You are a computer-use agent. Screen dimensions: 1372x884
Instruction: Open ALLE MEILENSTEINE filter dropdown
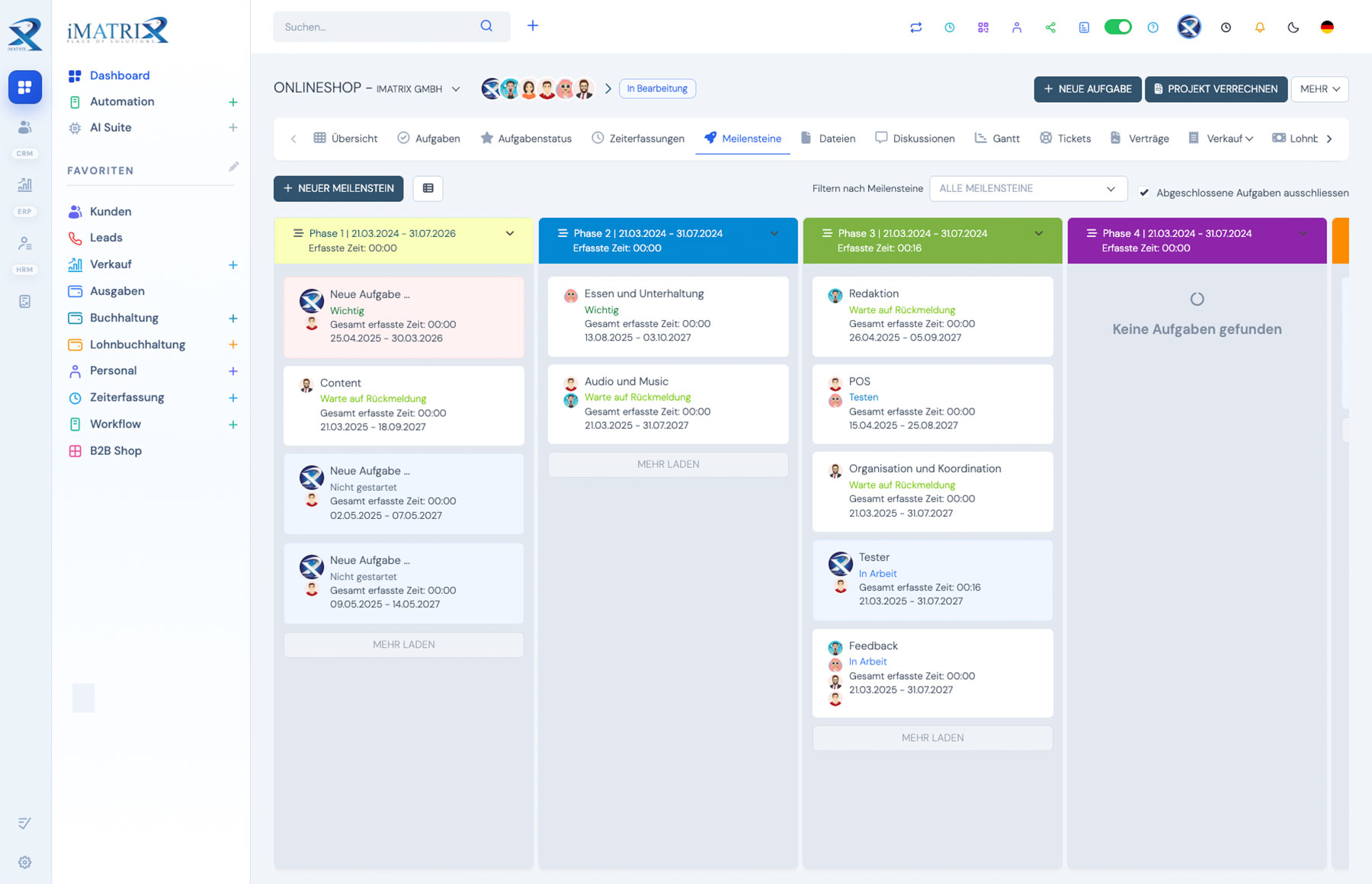tap(1028, 188)
